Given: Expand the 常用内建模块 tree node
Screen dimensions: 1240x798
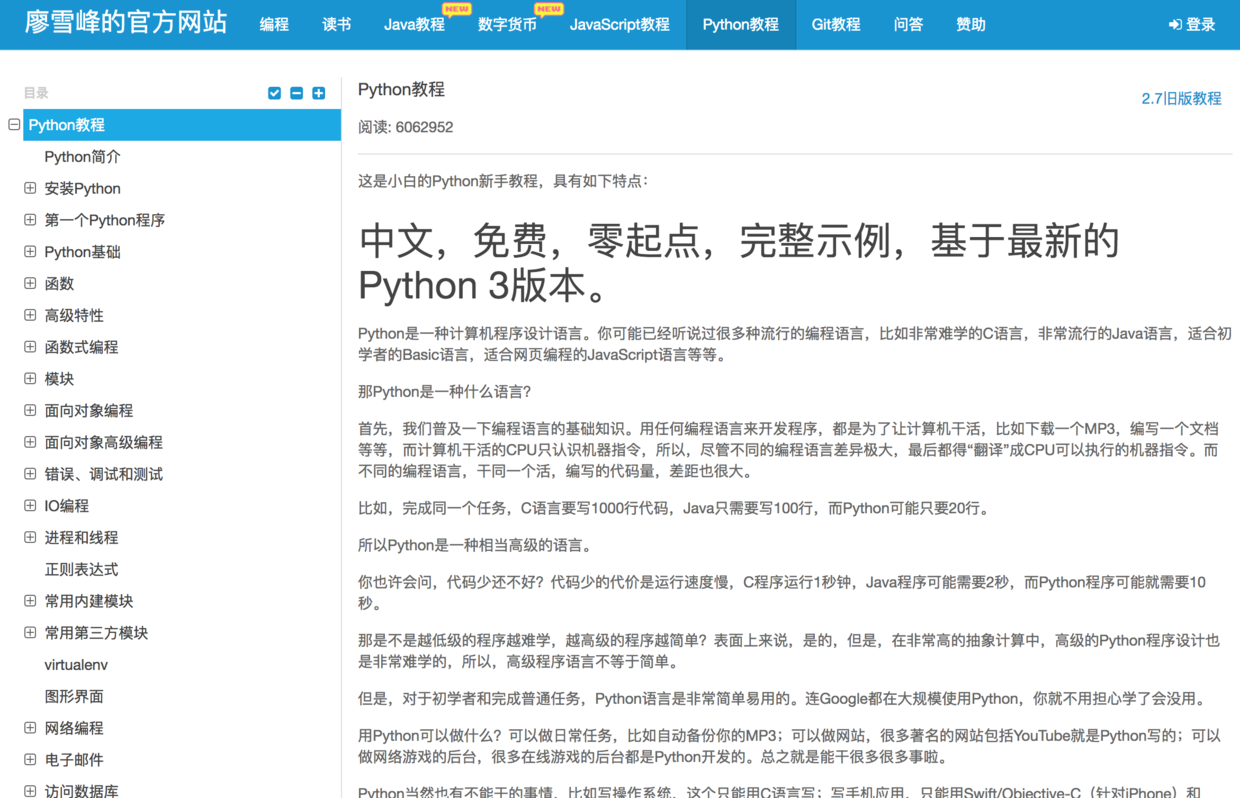Looking at the screenshot, I should point(30,601).
